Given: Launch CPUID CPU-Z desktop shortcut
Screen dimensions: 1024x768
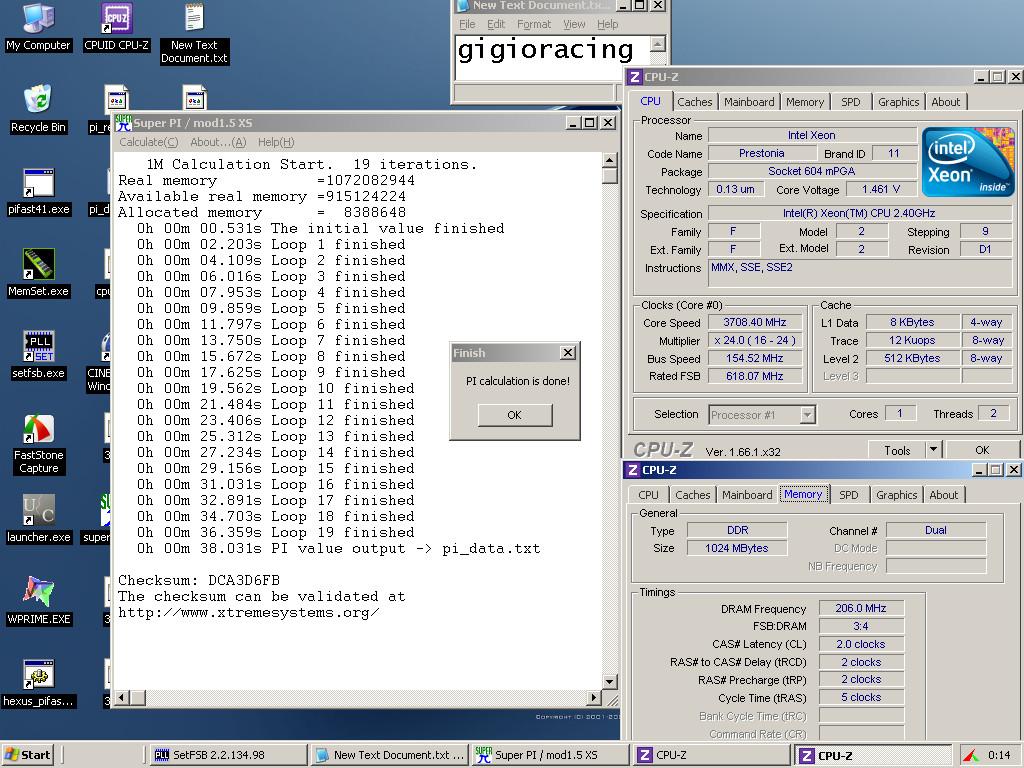Looking at the screenshot, I should point(116,26).
